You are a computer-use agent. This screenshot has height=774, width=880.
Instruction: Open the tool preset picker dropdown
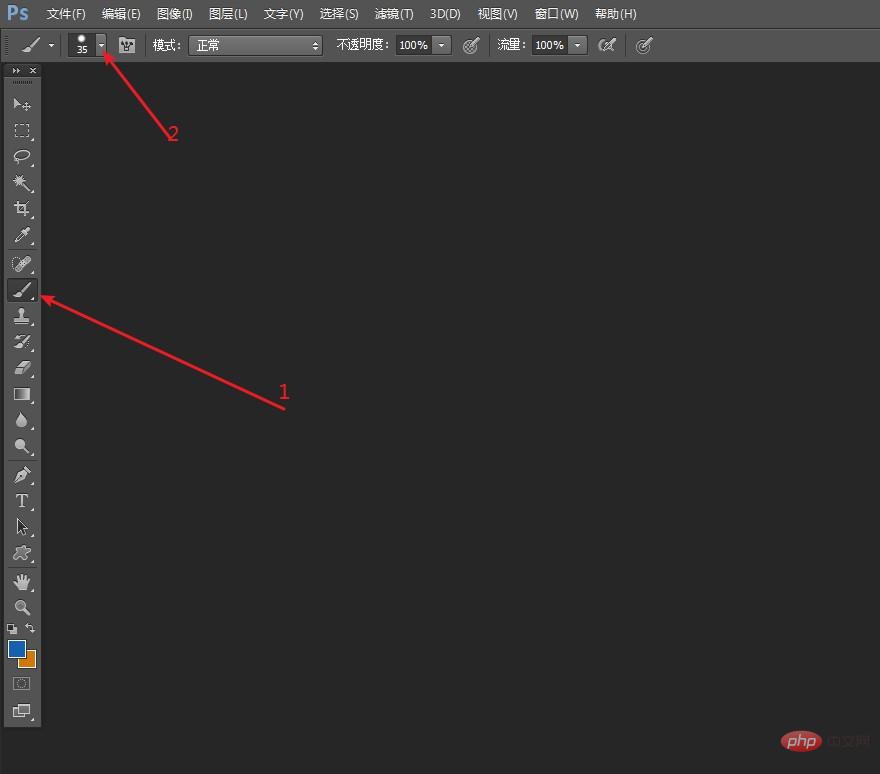[x=51, y=45]
